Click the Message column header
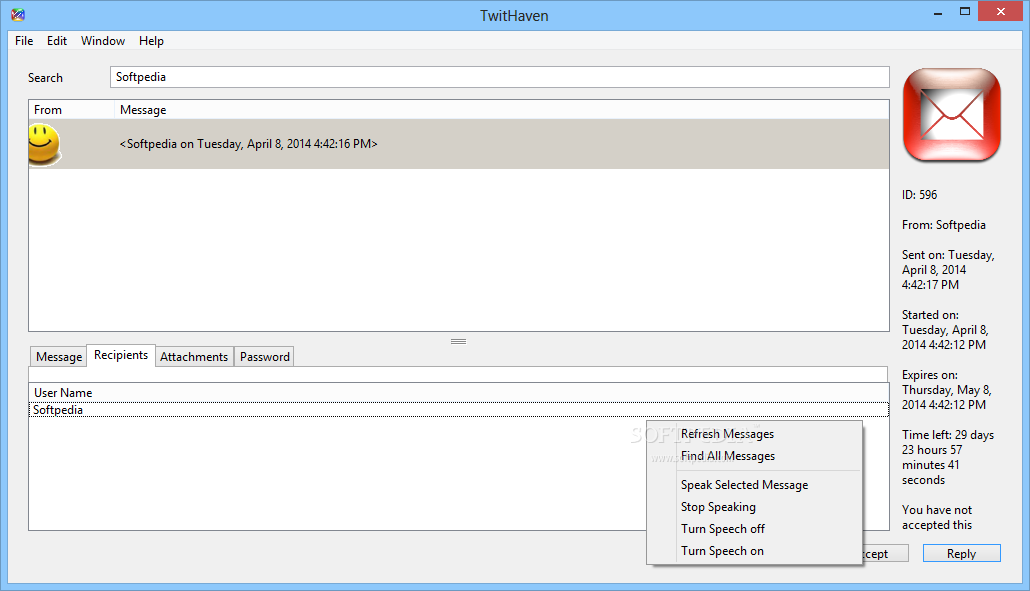The height and width of the screenshot is (591, 1030). [502, 110]
